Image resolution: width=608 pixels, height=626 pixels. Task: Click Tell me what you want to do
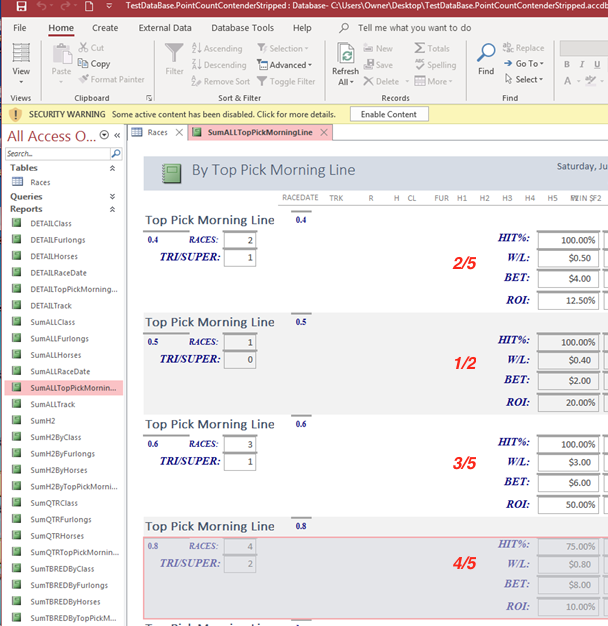[x=414, y=28]
